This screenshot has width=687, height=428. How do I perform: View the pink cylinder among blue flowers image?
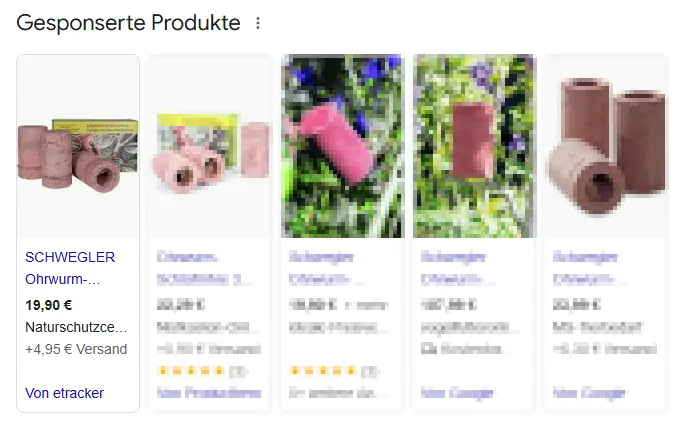coord(342,146)
